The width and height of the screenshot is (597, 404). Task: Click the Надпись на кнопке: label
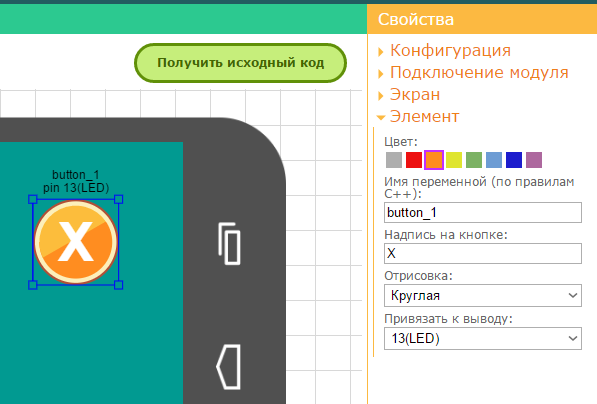coord(446,235)
